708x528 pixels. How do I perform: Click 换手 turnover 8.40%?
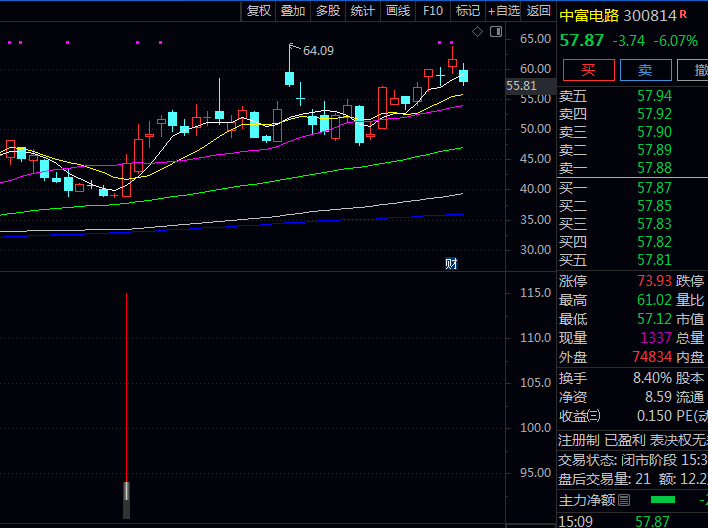(x=652, y=378)
